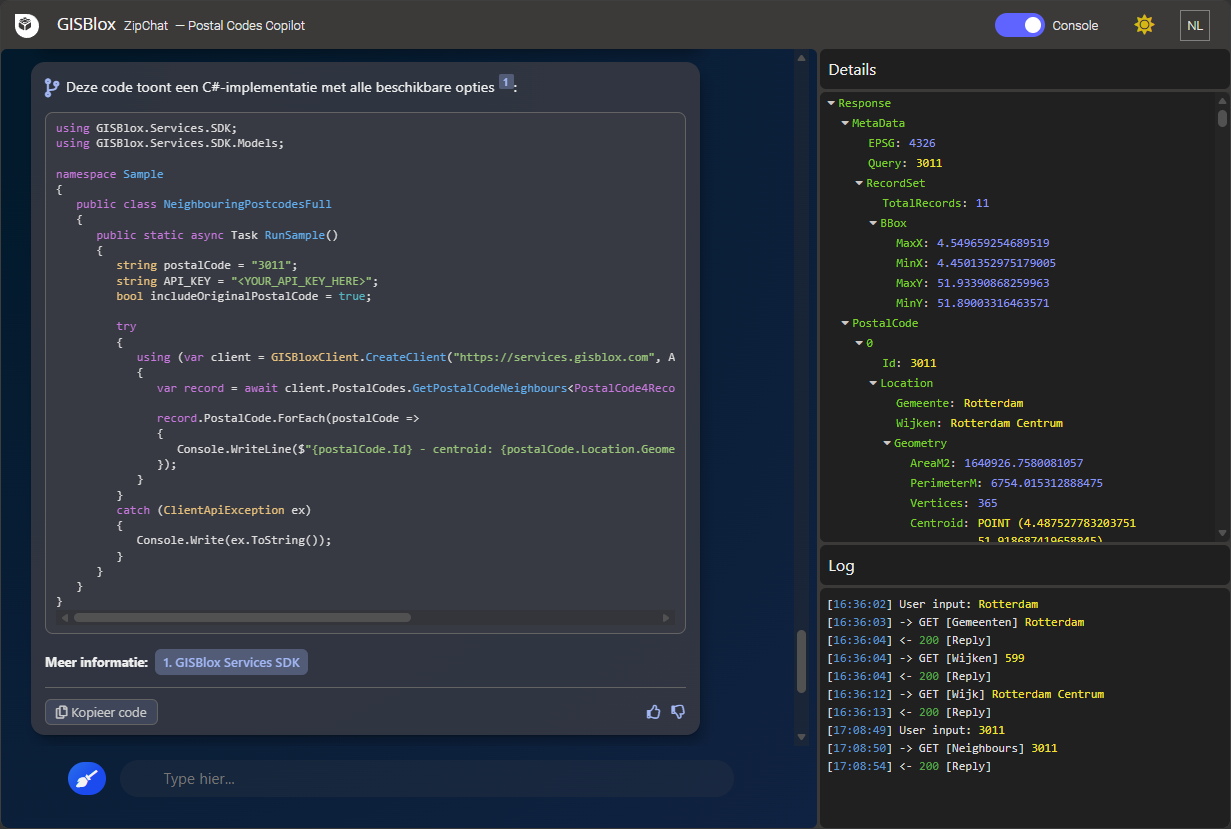
Task: Select MinY value 51.89003316463571
Action: (992, 303)
